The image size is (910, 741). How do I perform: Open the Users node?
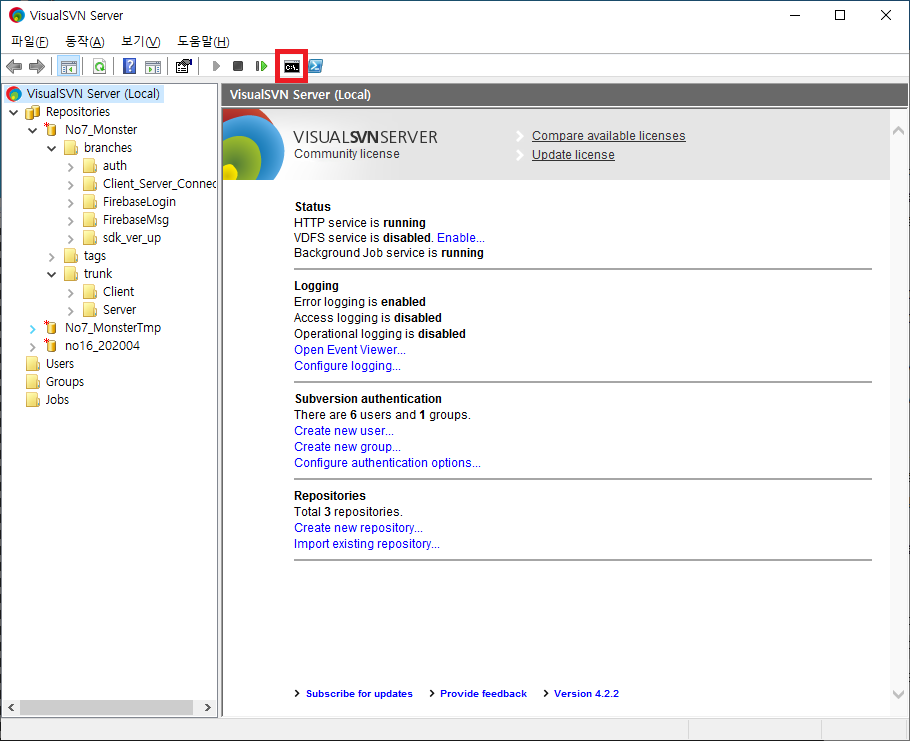pos(60,363)
